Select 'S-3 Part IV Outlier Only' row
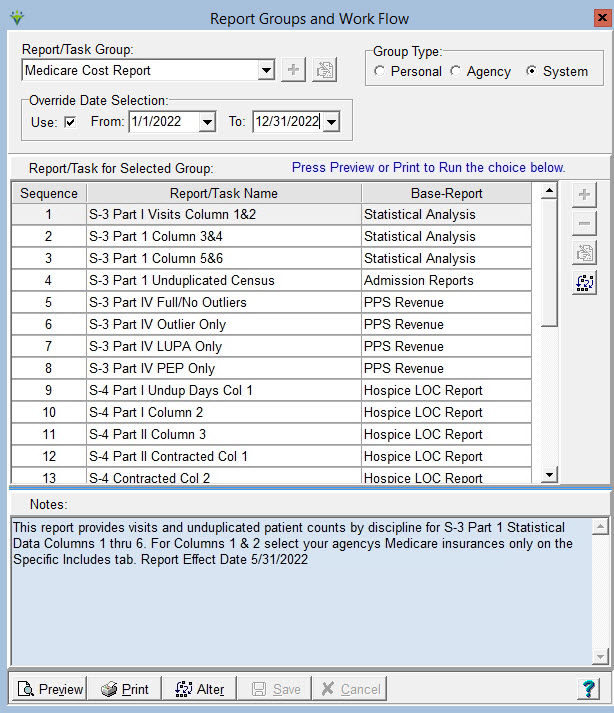 224,324
